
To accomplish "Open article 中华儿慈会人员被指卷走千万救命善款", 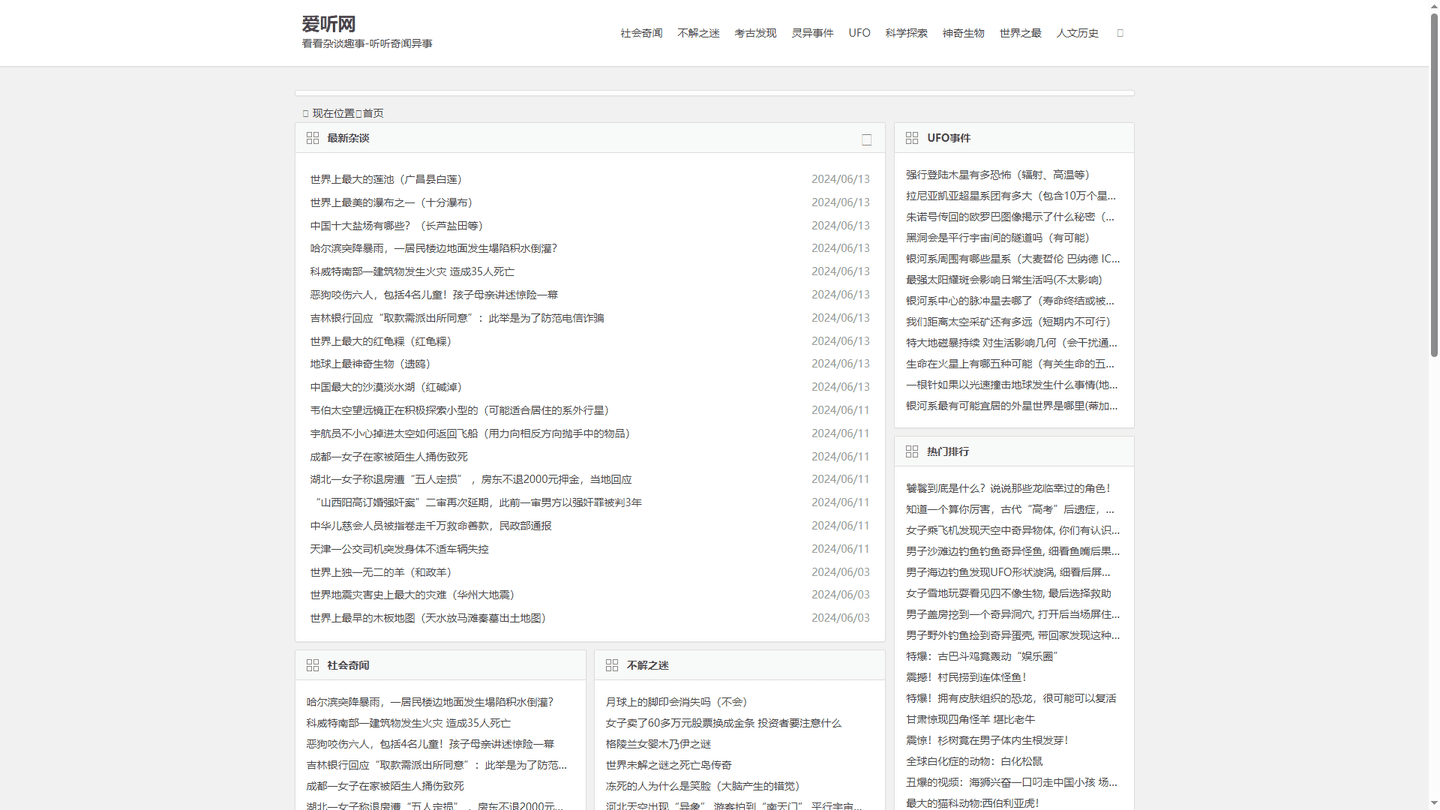I will (x=431, y=526).
